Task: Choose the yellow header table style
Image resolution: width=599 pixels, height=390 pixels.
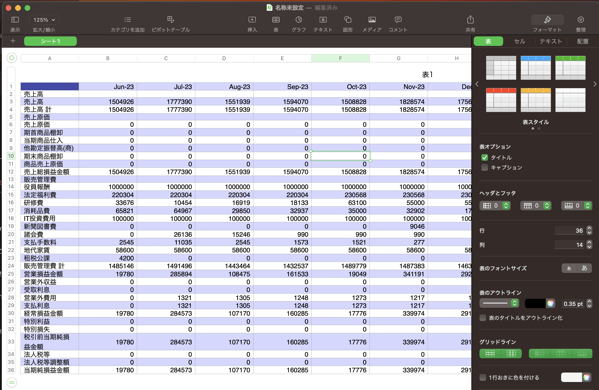Action: pos(536,100)
